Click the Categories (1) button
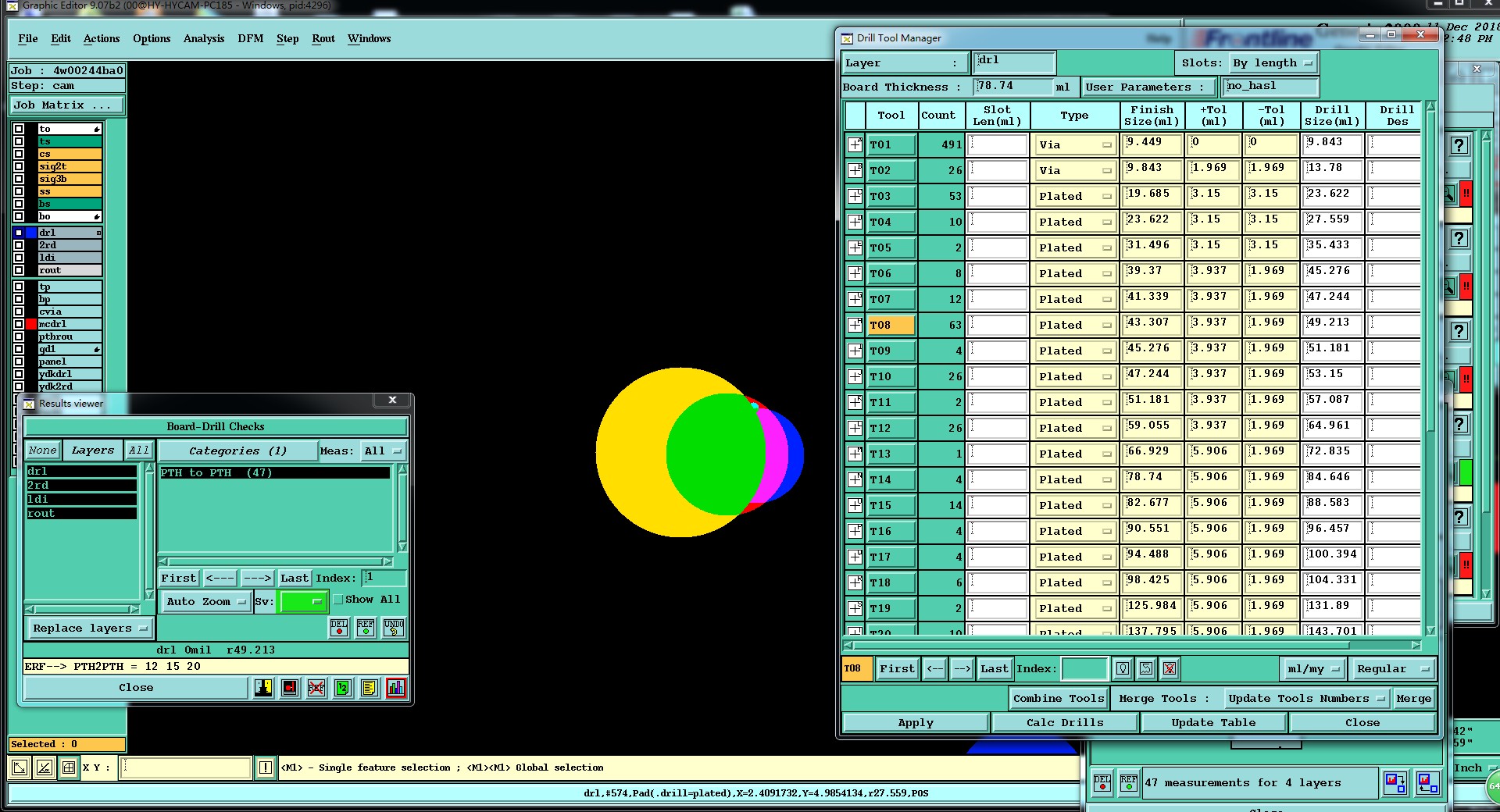The height and width of the screenshot is (812, 1500). point(238,451)
